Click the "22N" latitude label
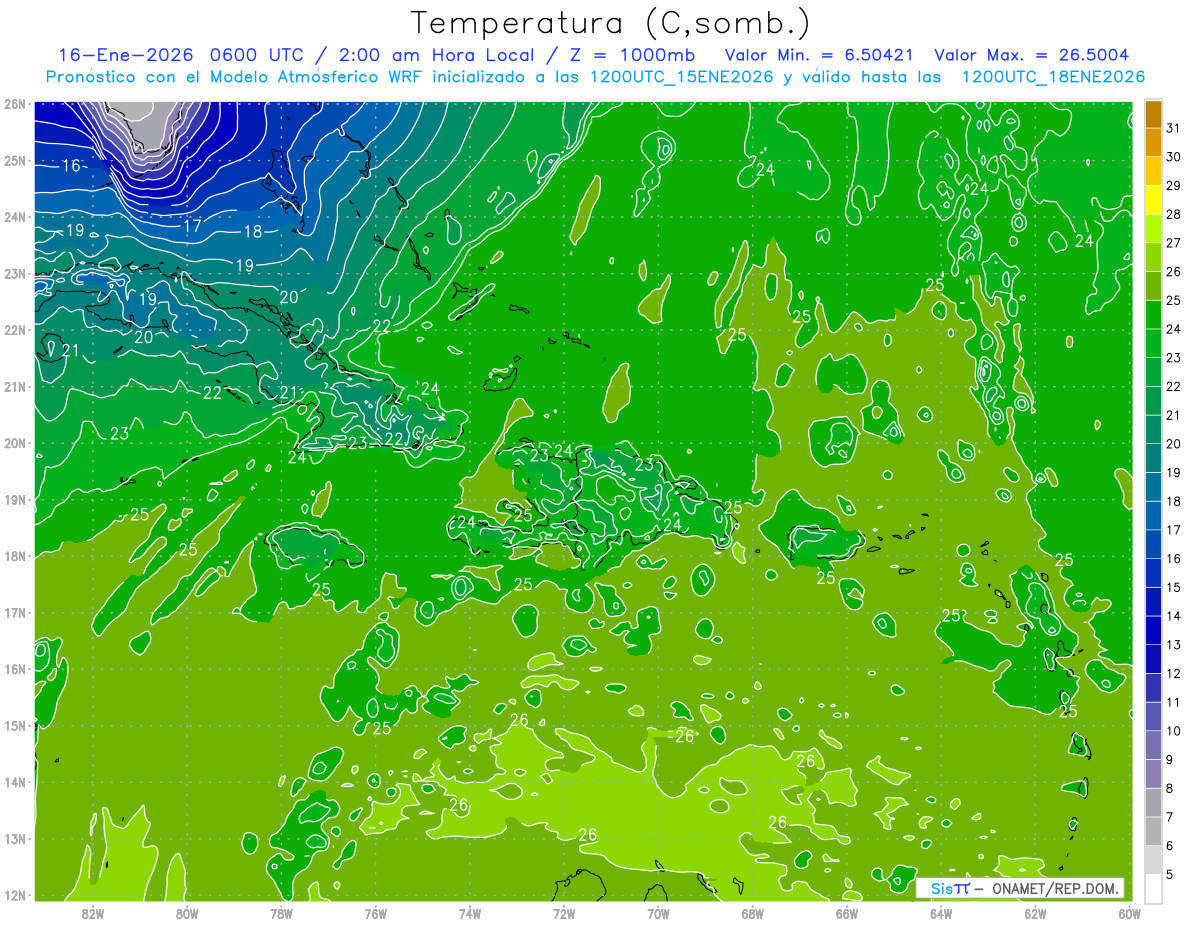Screen dimensions: 1200x927 (14, 330)
